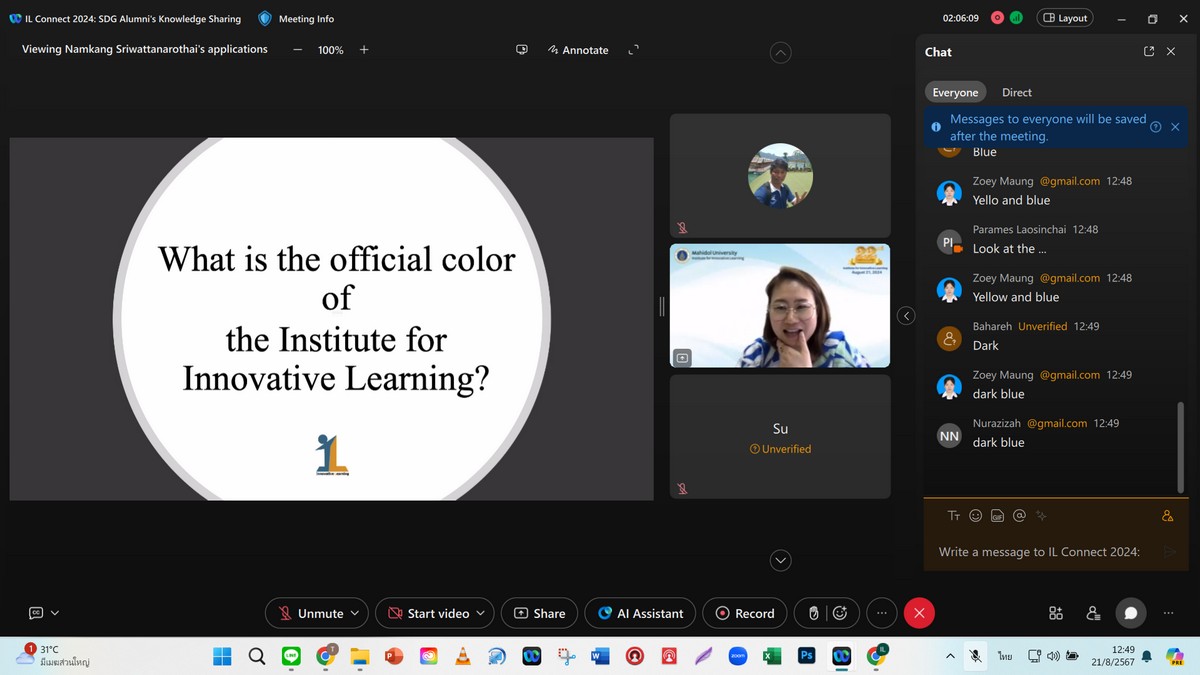Collapse the video strip with down chevron
Screen dimensions: 1200x675
coord(780,560)
